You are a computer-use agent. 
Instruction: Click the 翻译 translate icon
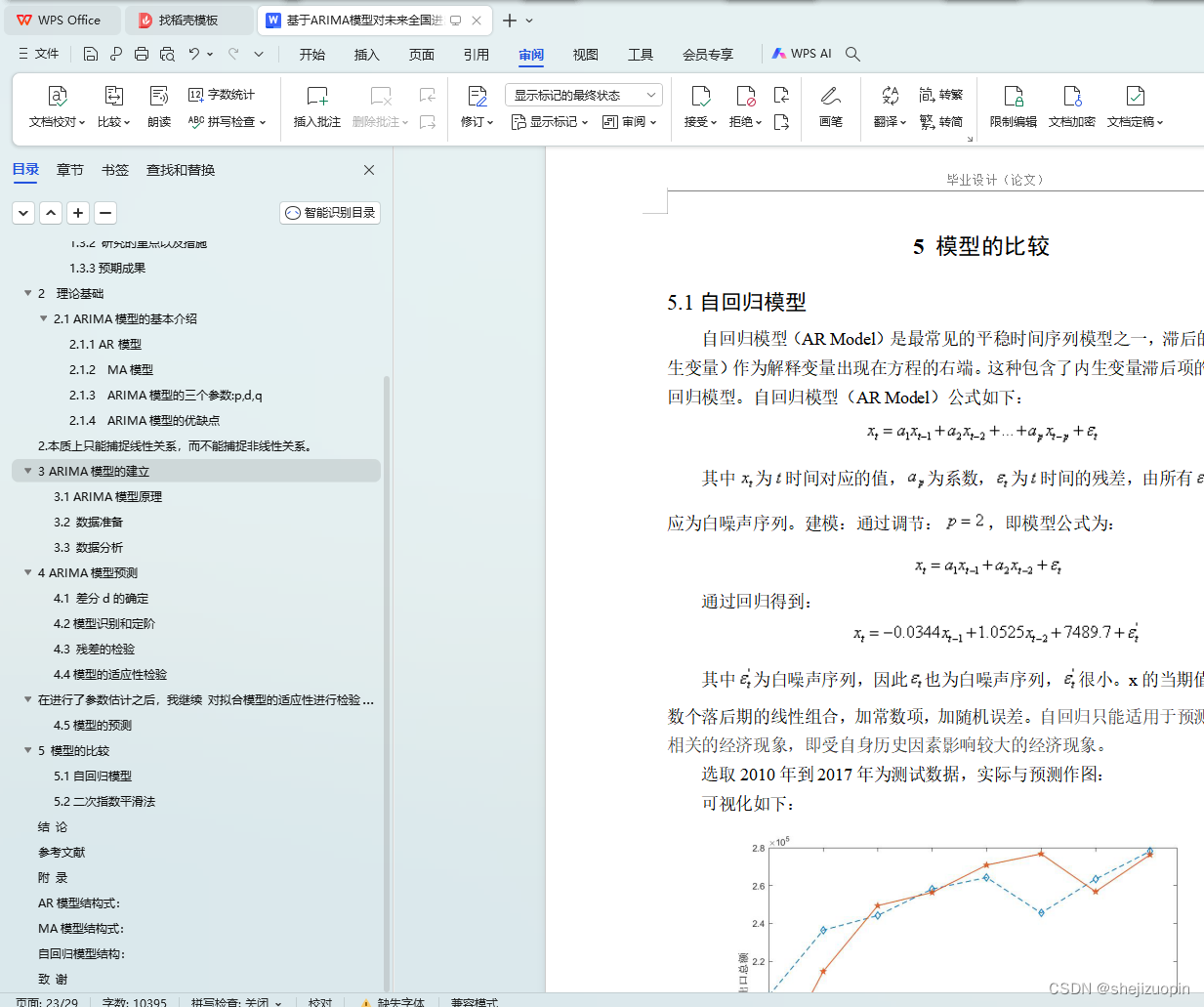(890, 96)
